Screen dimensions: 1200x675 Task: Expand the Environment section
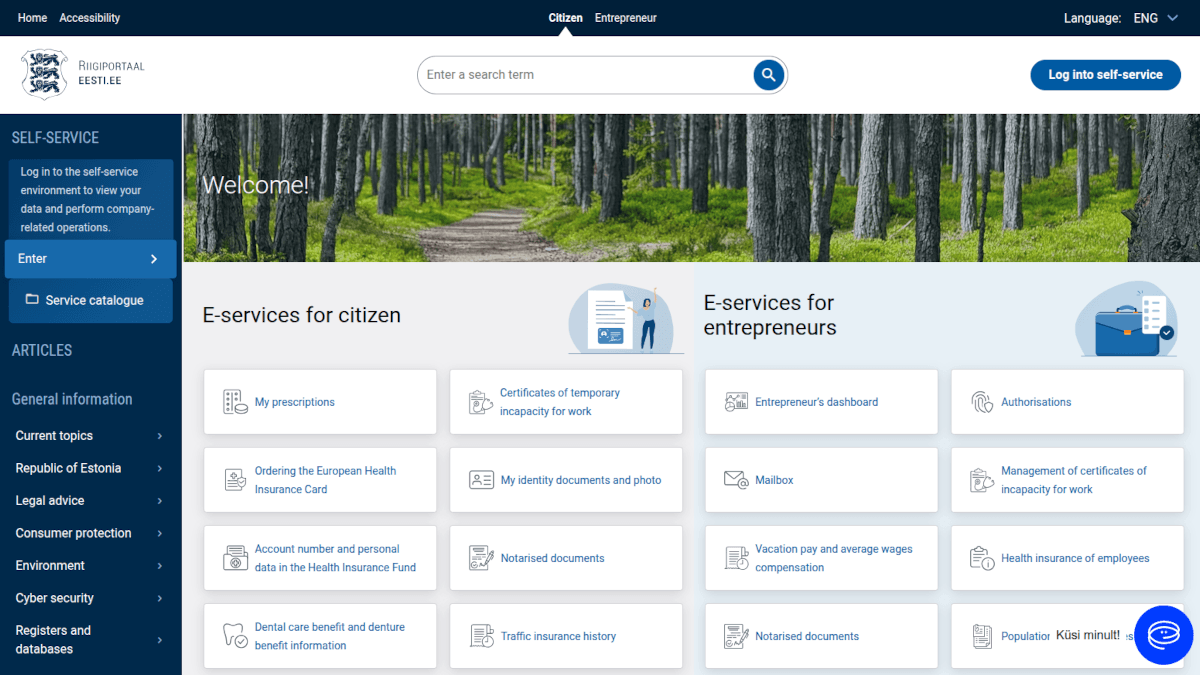[x=91, y=566]
